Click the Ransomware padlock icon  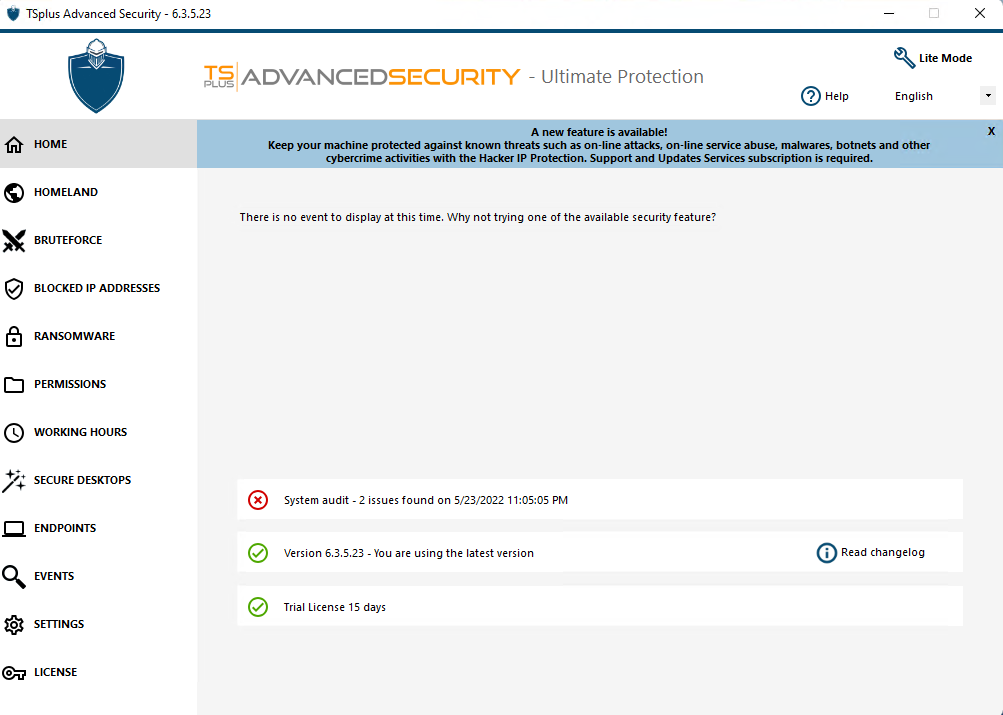[13, 336]
